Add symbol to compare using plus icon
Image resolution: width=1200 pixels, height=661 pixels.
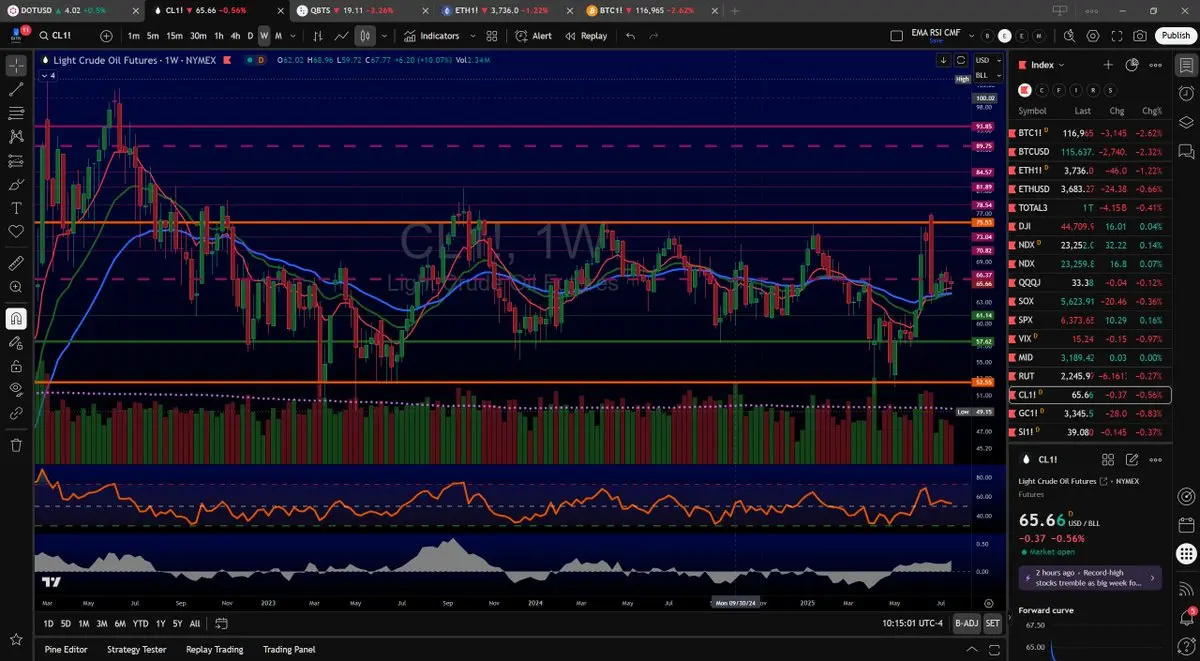[107, 35]
